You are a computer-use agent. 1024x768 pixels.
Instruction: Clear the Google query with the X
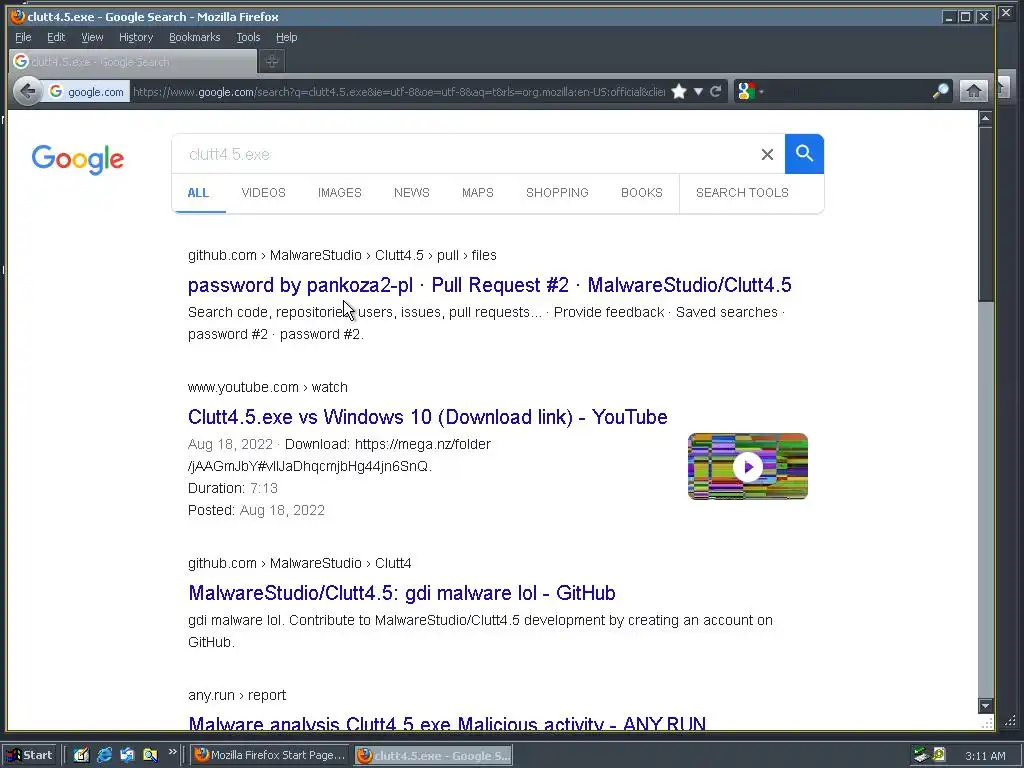coord(767,154)
